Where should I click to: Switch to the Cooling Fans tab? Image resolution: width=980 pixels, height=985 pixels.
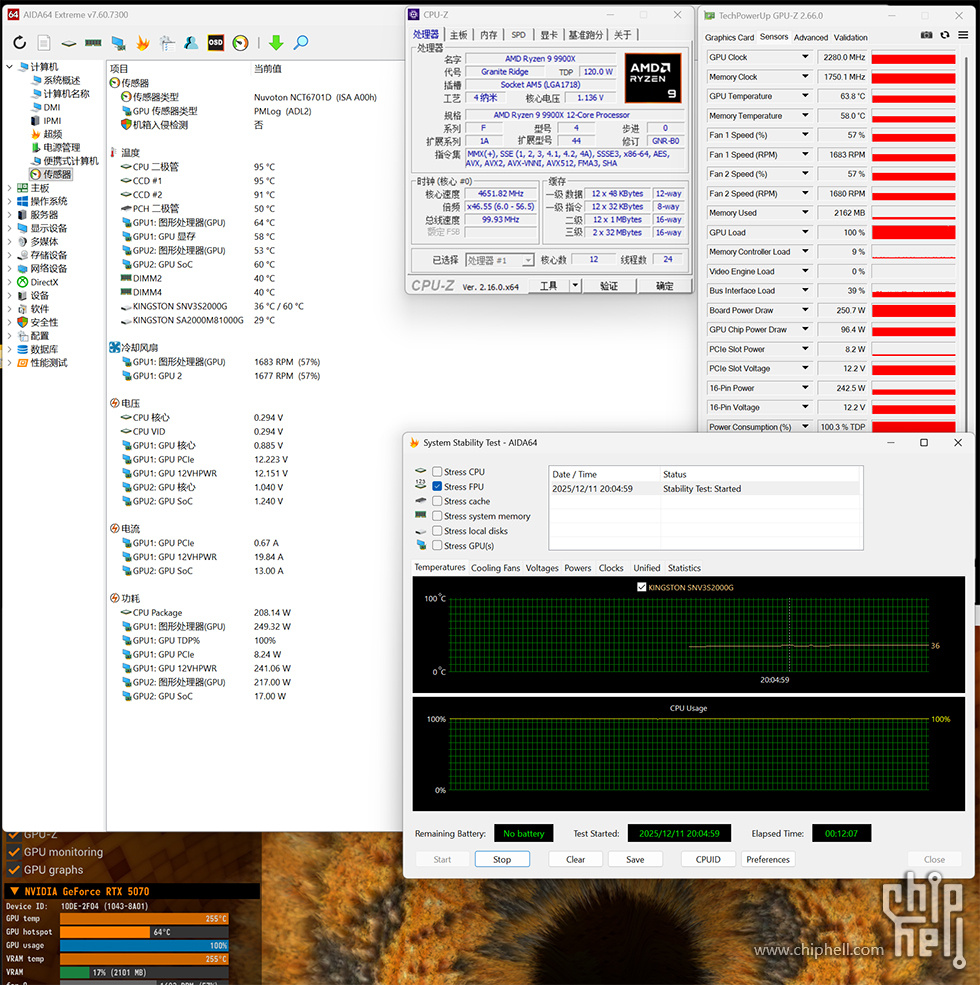(496, 568)
